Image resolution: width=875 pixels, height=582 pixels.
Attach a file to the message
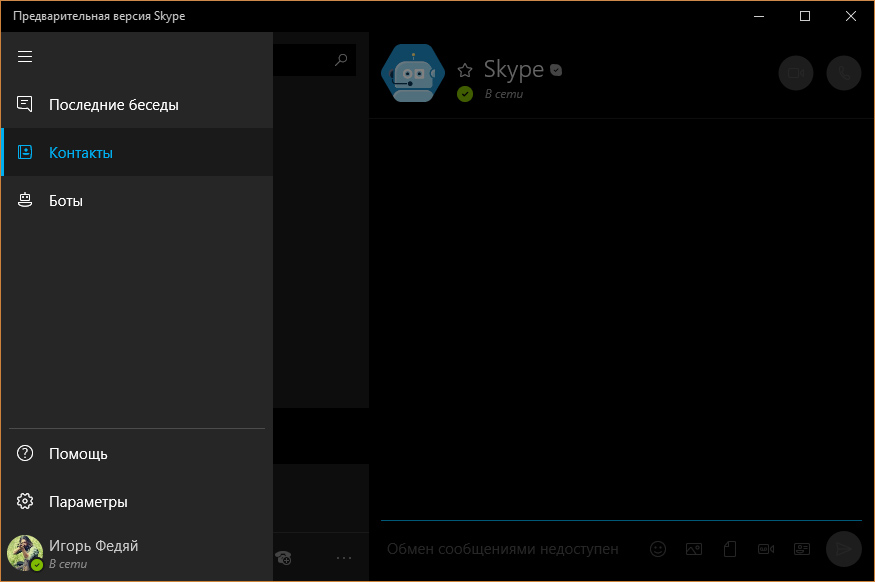[x=730, y=549]
